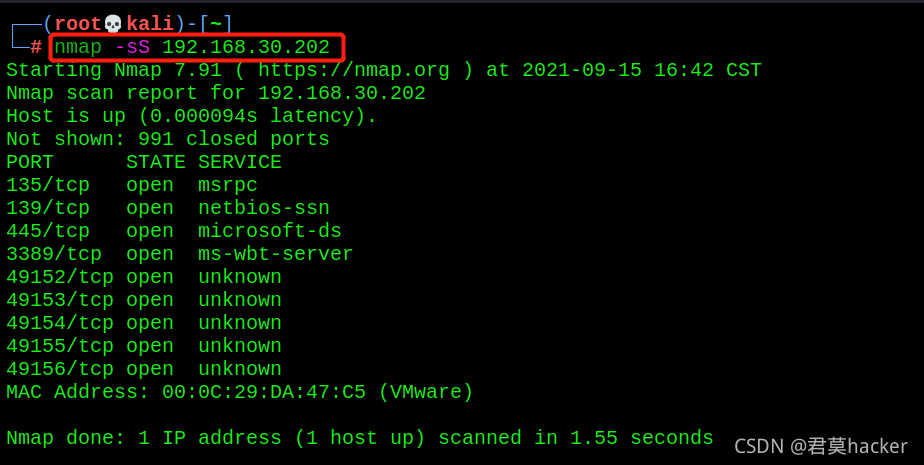This screenshot has width=924, height=465.
Task: Click the PORT column header
Action: pyautogui.click(x=30, y=162)
